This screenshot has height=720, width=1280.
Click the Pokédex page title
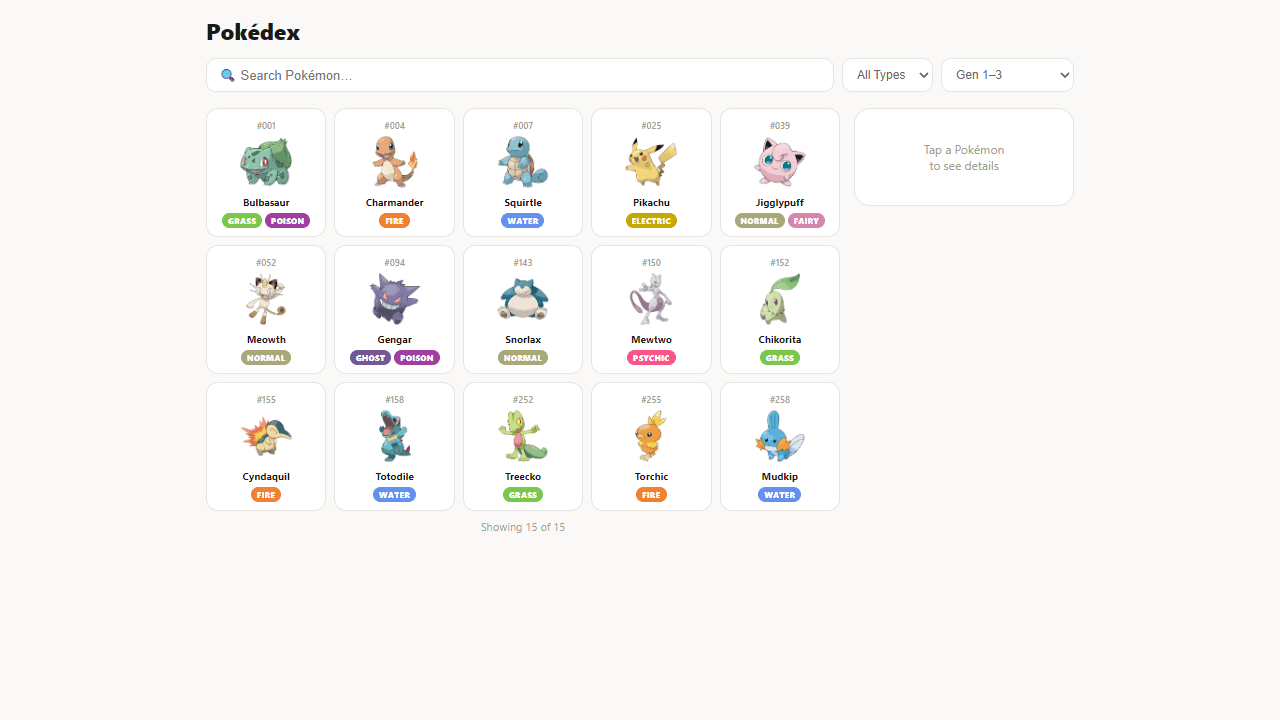[x=253, y=32]
